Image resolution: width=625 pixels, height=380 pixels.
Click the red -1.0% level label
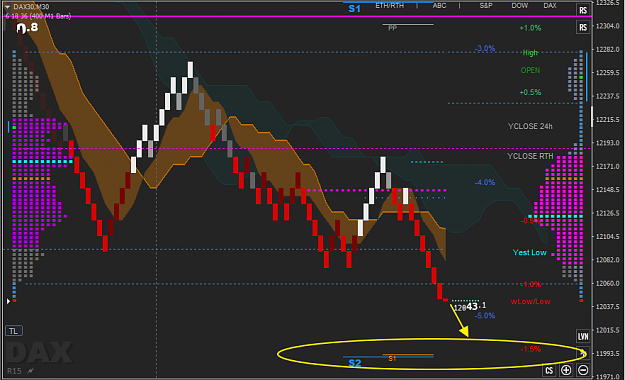click(x=531, y=284)
